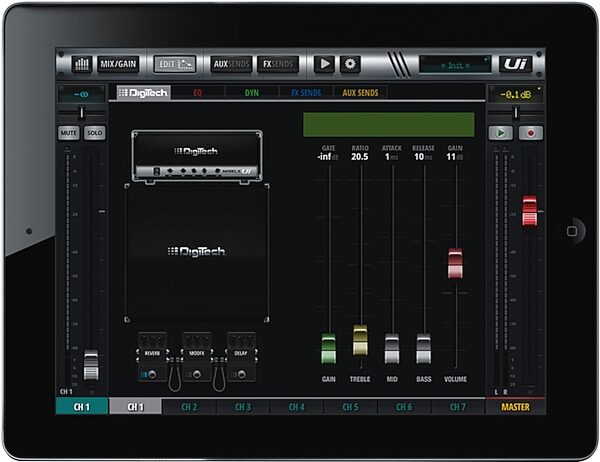Image resolution: width=600 pixels, height=462 pixels.
Task: Select the MASTER channel tab
Action: 515,406
